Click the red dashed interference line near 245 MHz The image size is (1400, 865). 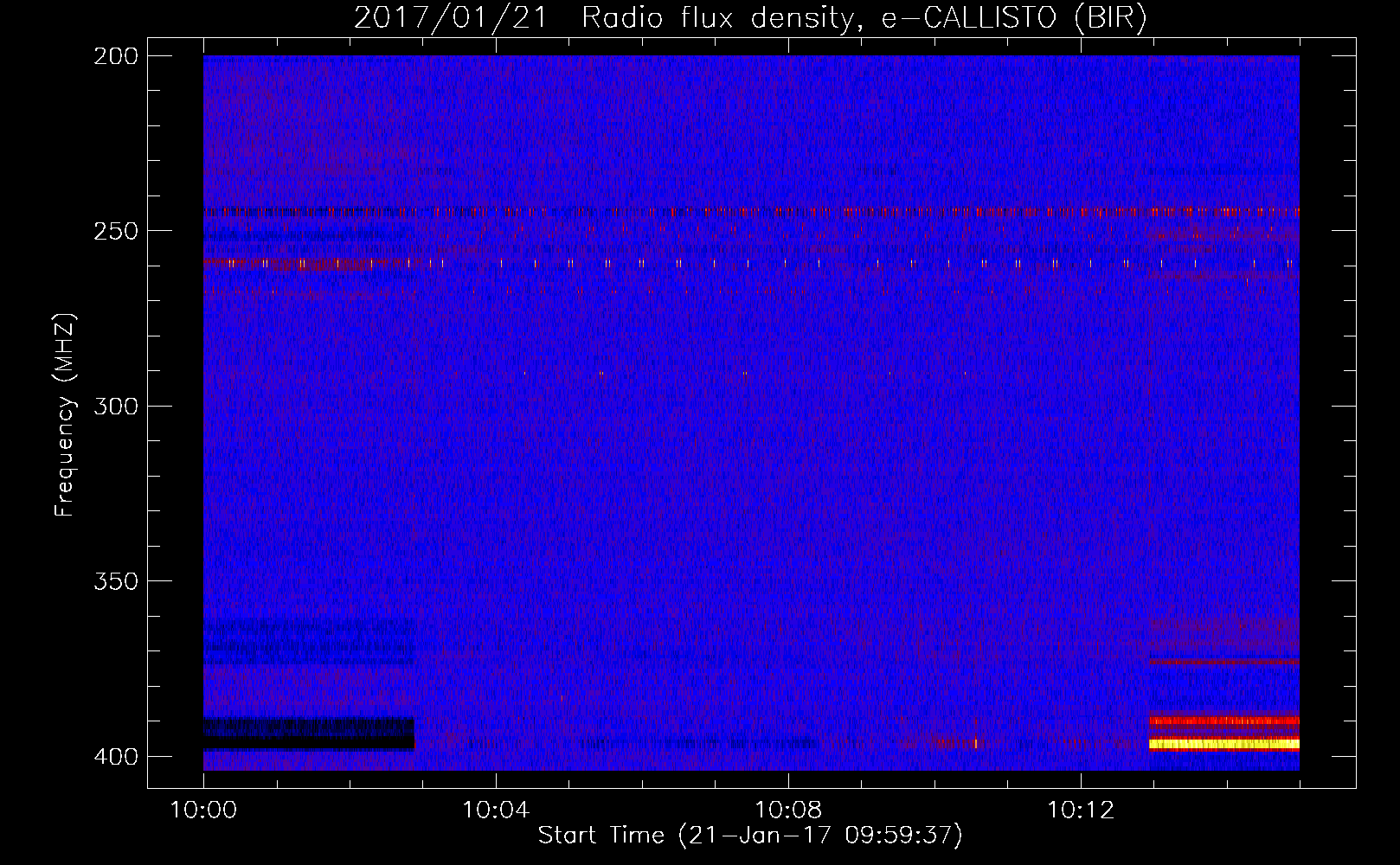[751, 211]
